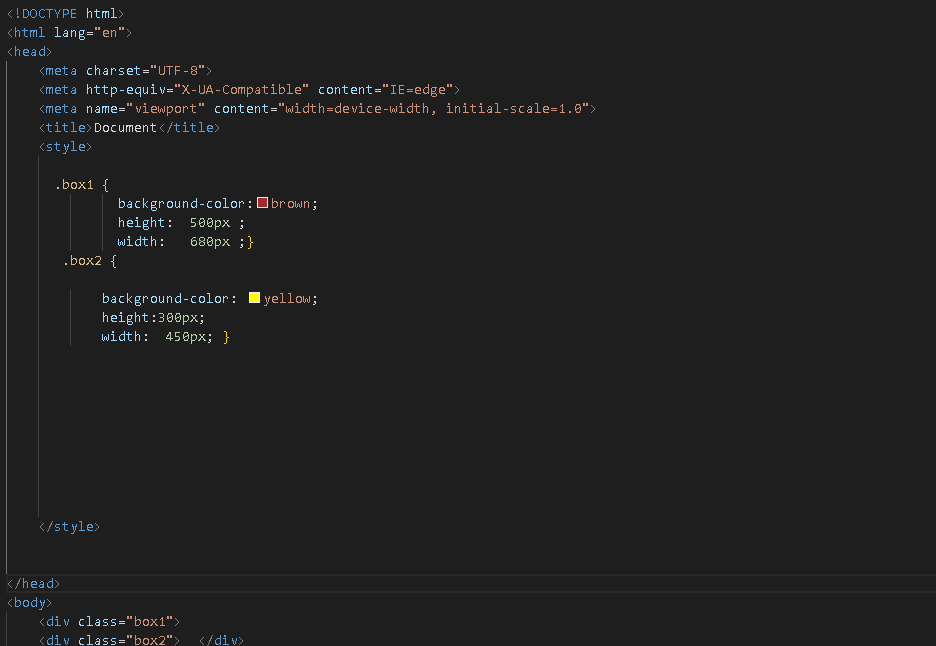Click the word 'yellow' in background-color

[x=287, y=297]
